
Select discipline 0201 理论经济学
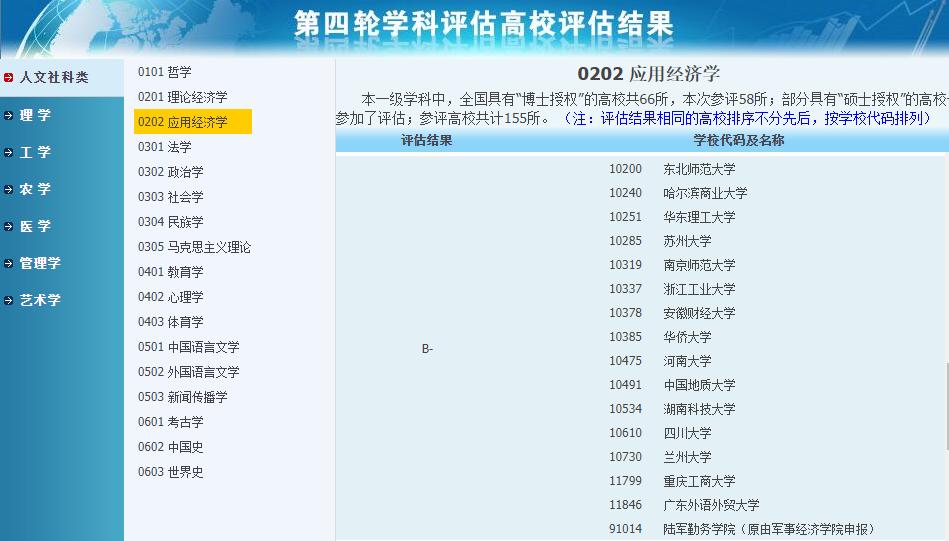[x=183, y=97]
